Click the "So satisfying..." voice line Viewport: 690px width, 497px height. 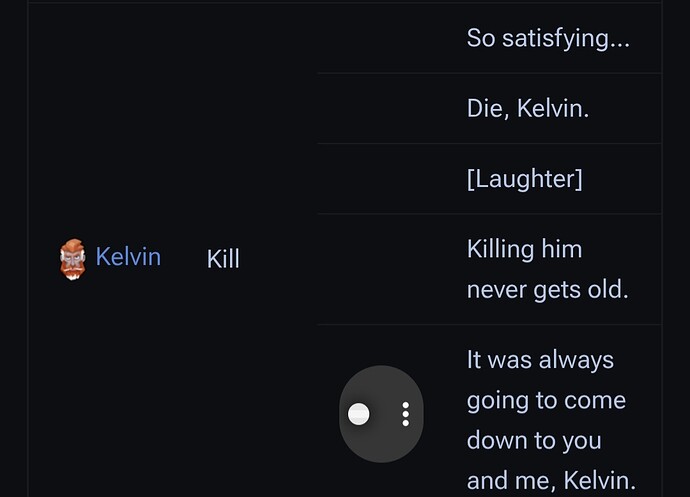[x=548, y=38]
